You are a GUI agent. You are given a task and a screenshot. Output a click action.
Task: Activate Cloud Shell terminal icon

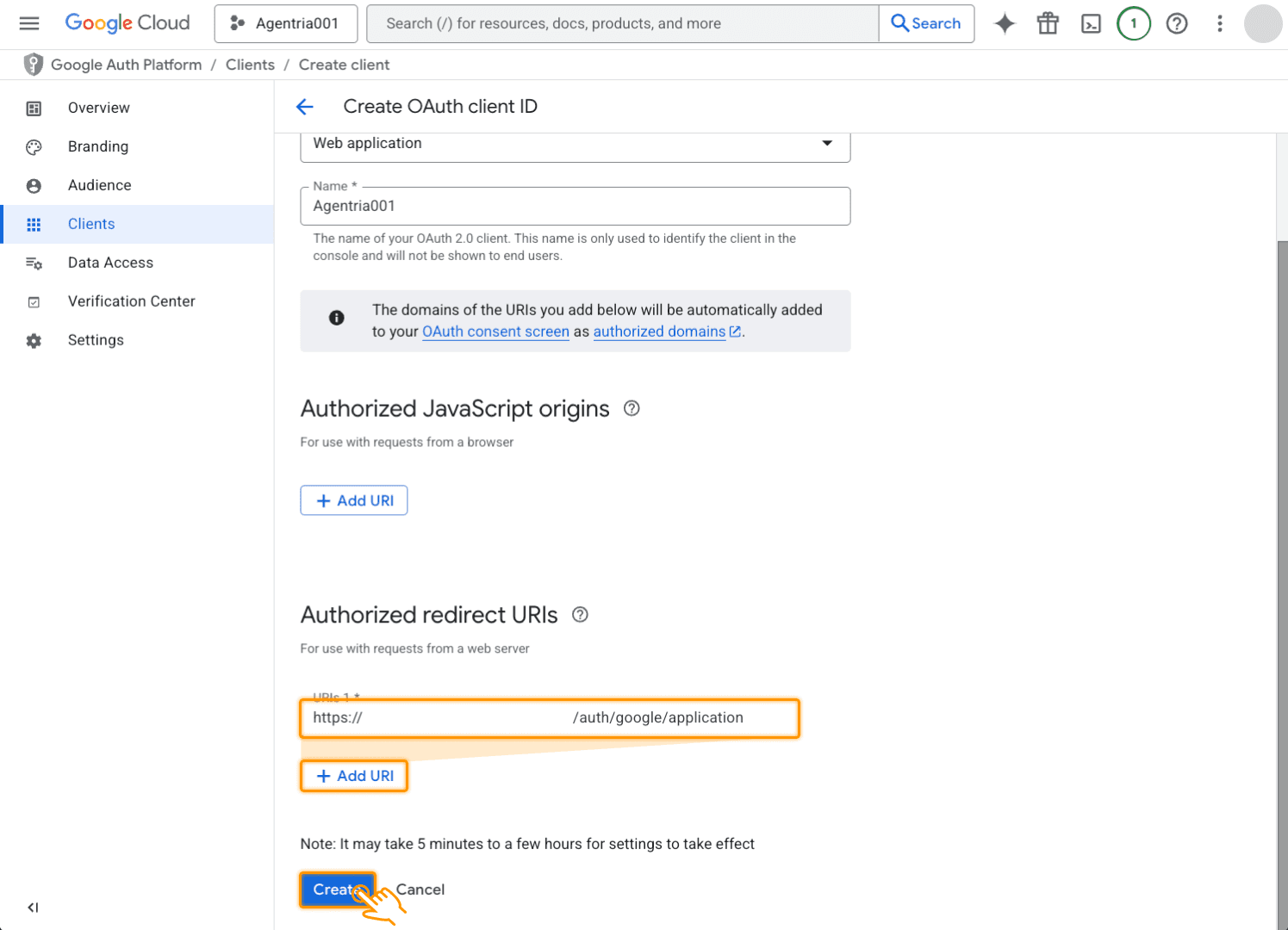(x=1091, y=23)
